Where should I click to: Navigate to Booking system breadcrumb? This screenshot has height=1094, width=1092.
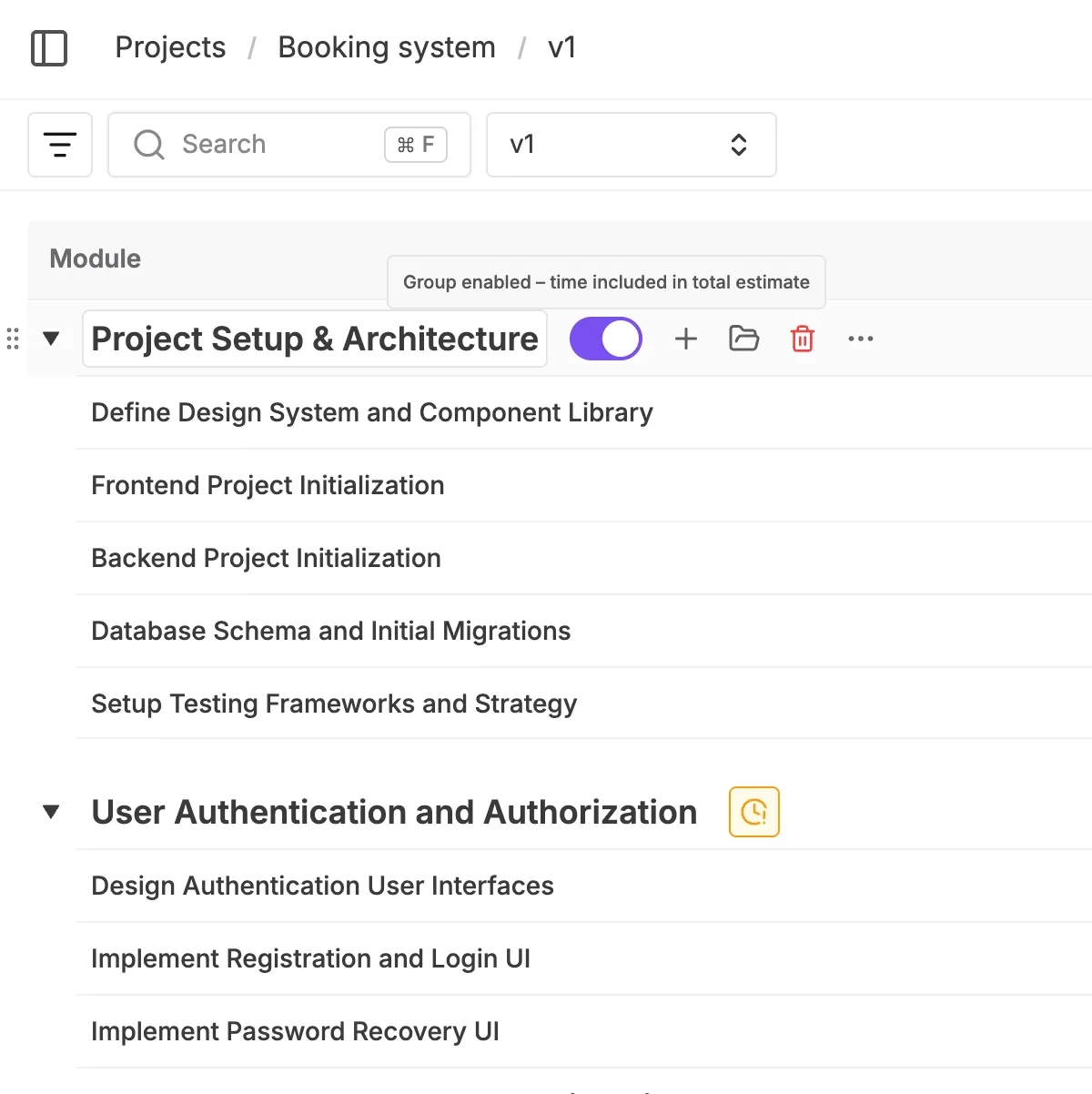pos(387,47)
